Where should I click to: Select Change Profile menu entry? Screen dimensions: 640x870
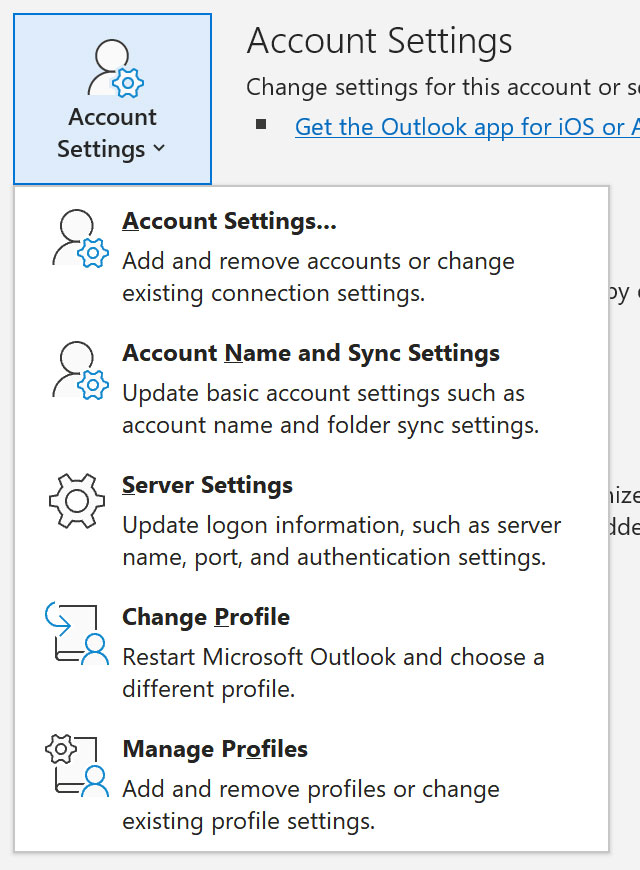point(206,617)
